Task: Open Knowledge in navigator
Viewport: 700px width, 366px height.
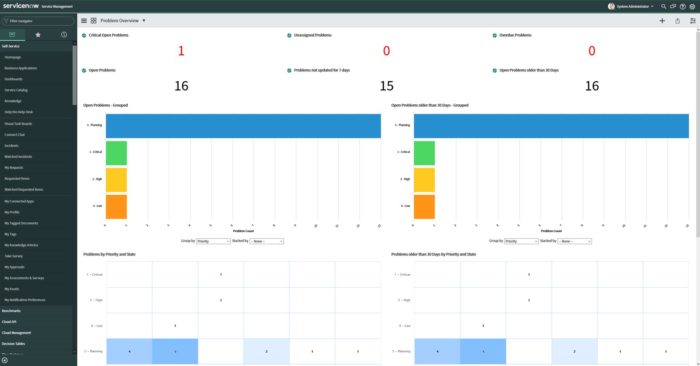Action: (x=13, y=101)
